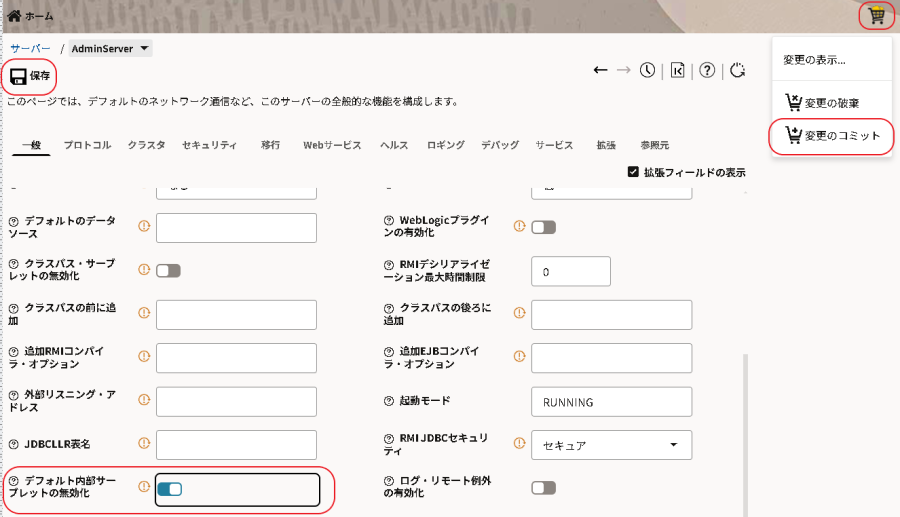The height and width of the screenshot is (517, 900).
Task: Select 変更の破棄 menu item
Action: click(x=831, y=103)
